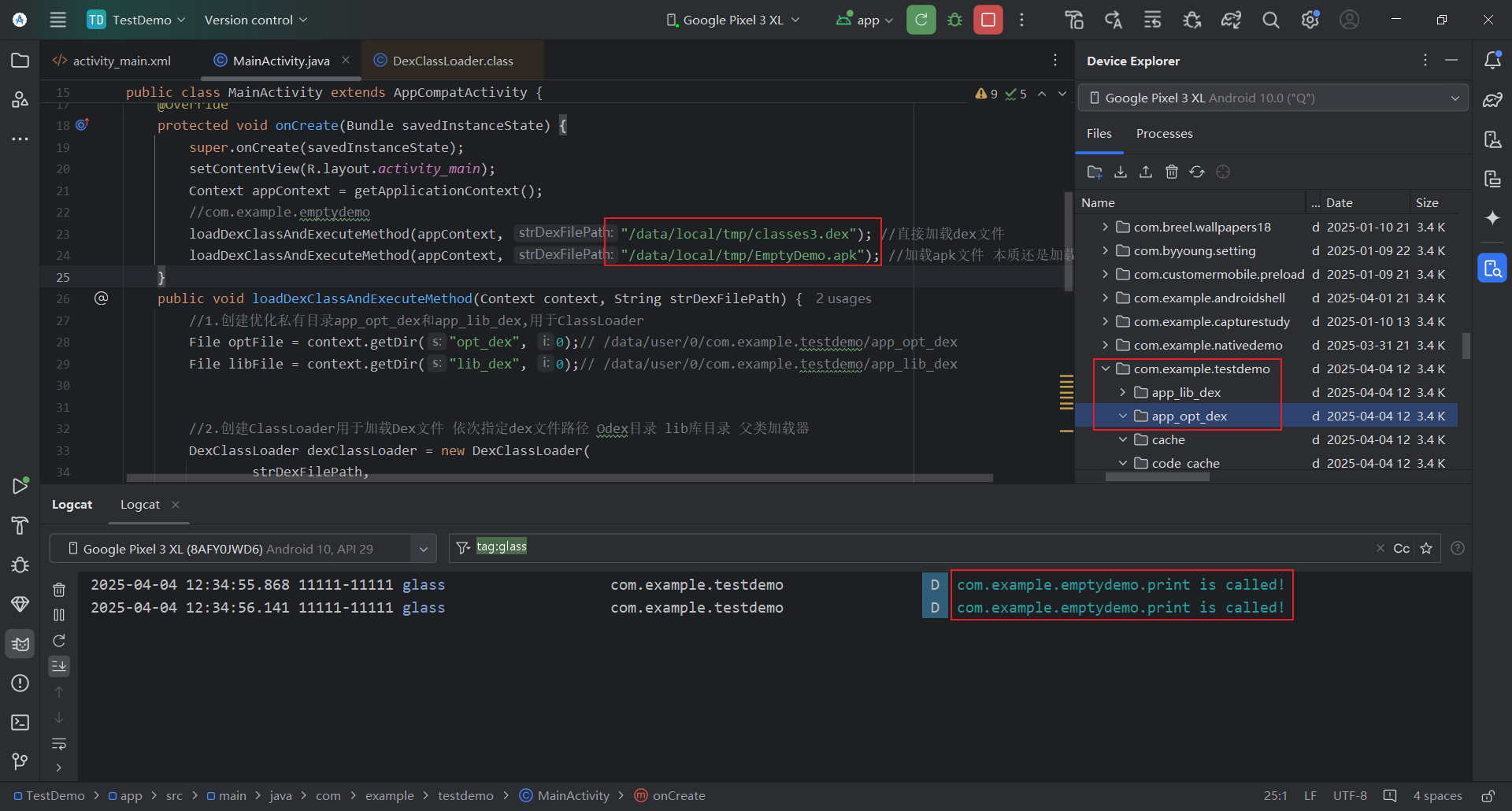1512x811 pixels.
Task: Clear Logcat output with trash icon
Action: (59, 590)
